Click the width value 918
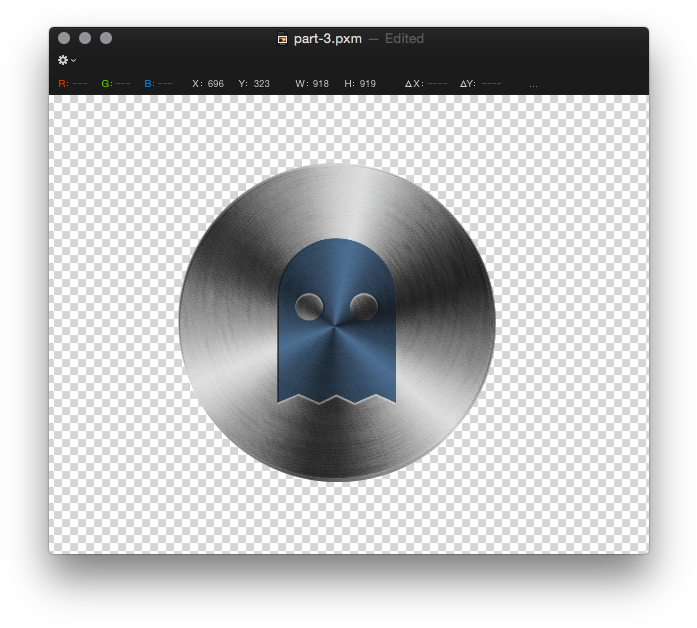Image resolution: width=697 pixels, height=628 pixels. 319,84
